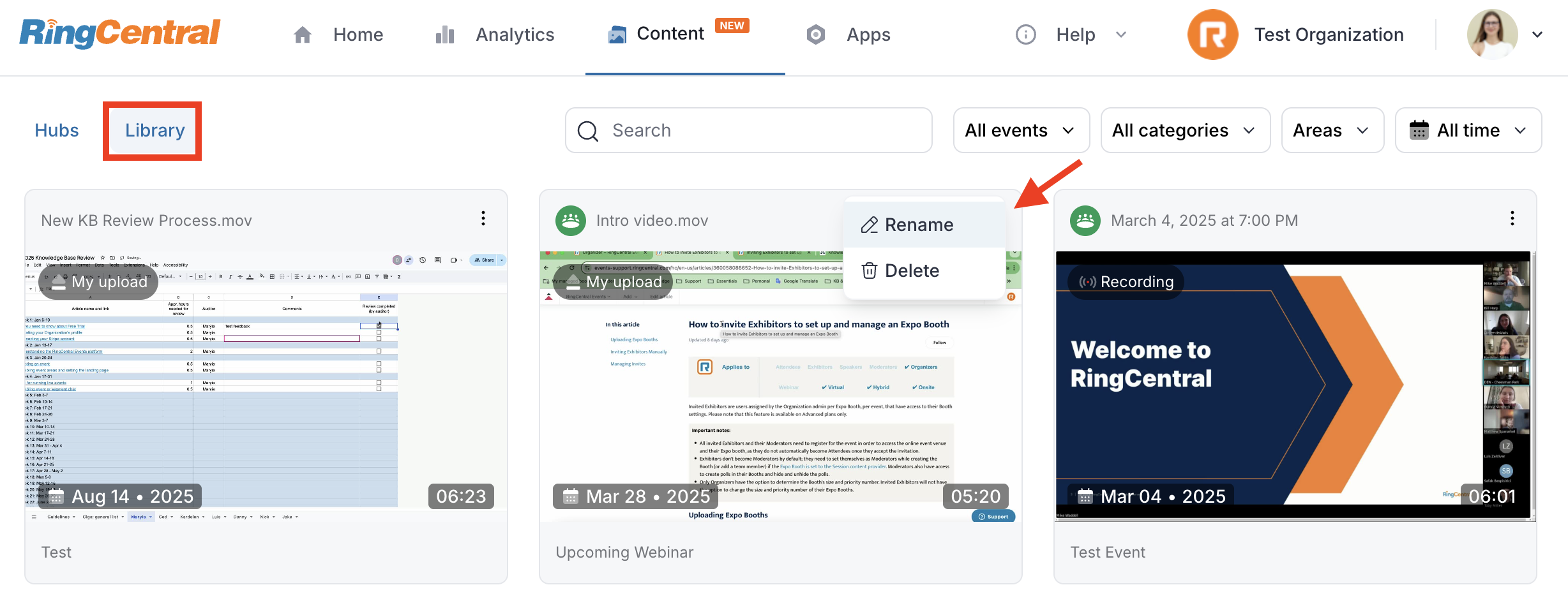The width and height of the screenshot is (1568, 601).
Task: Open the All events dropdown
Action: coord(1021,130)
